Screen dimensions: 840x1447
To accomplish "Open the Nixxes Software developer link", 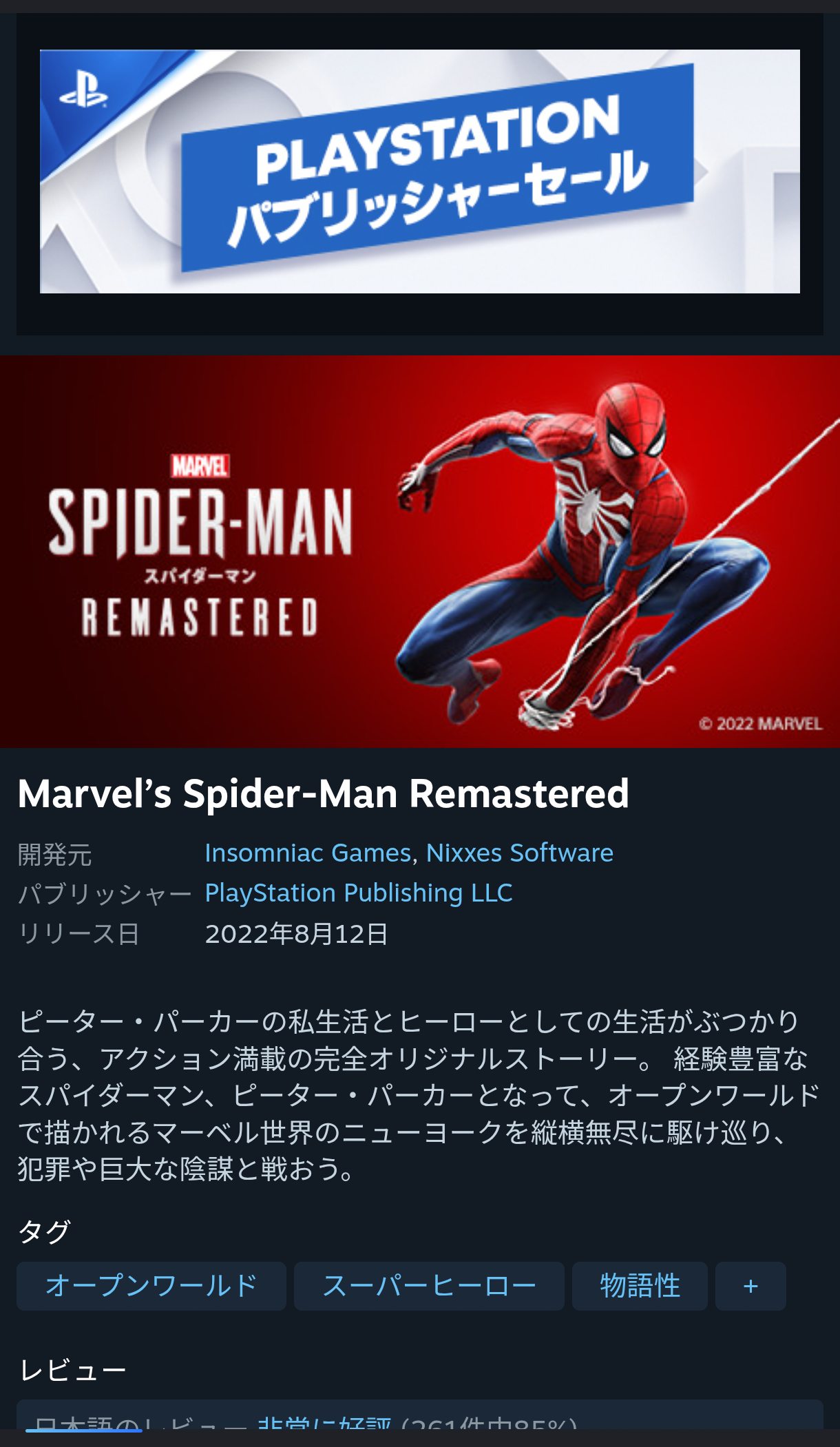I will click(520, 853).
